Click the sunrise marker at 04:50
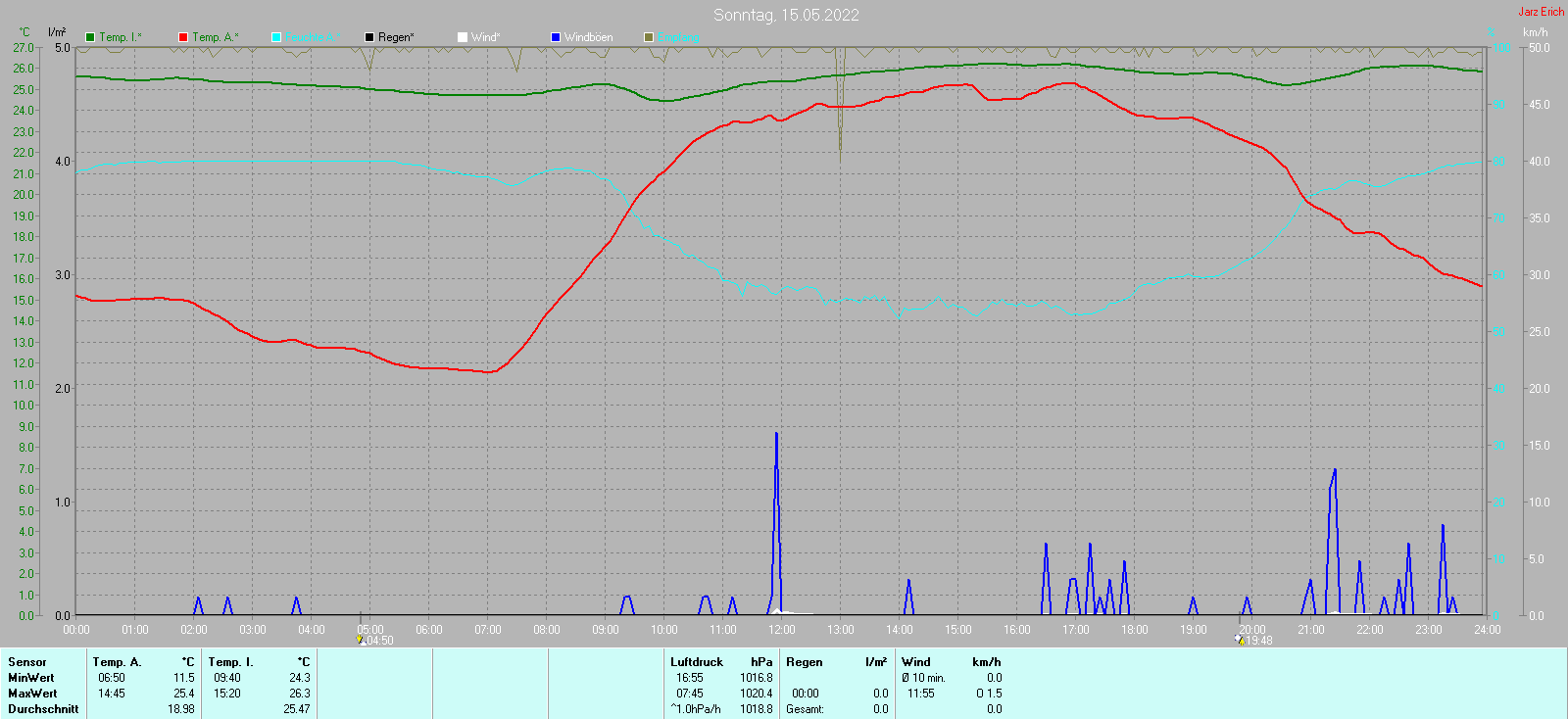1568x719 pixels. coord(361,640)
